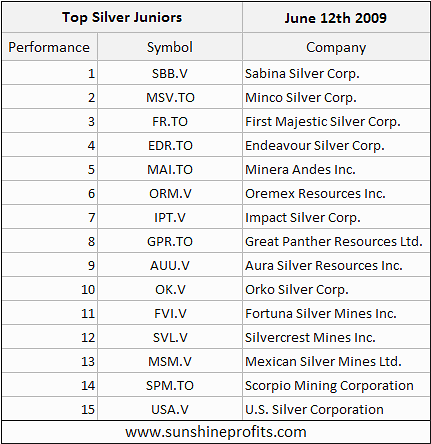Select the June 12th 2009 header cell
The width and height of the screenshot is (431, 444).
[336, 17]
